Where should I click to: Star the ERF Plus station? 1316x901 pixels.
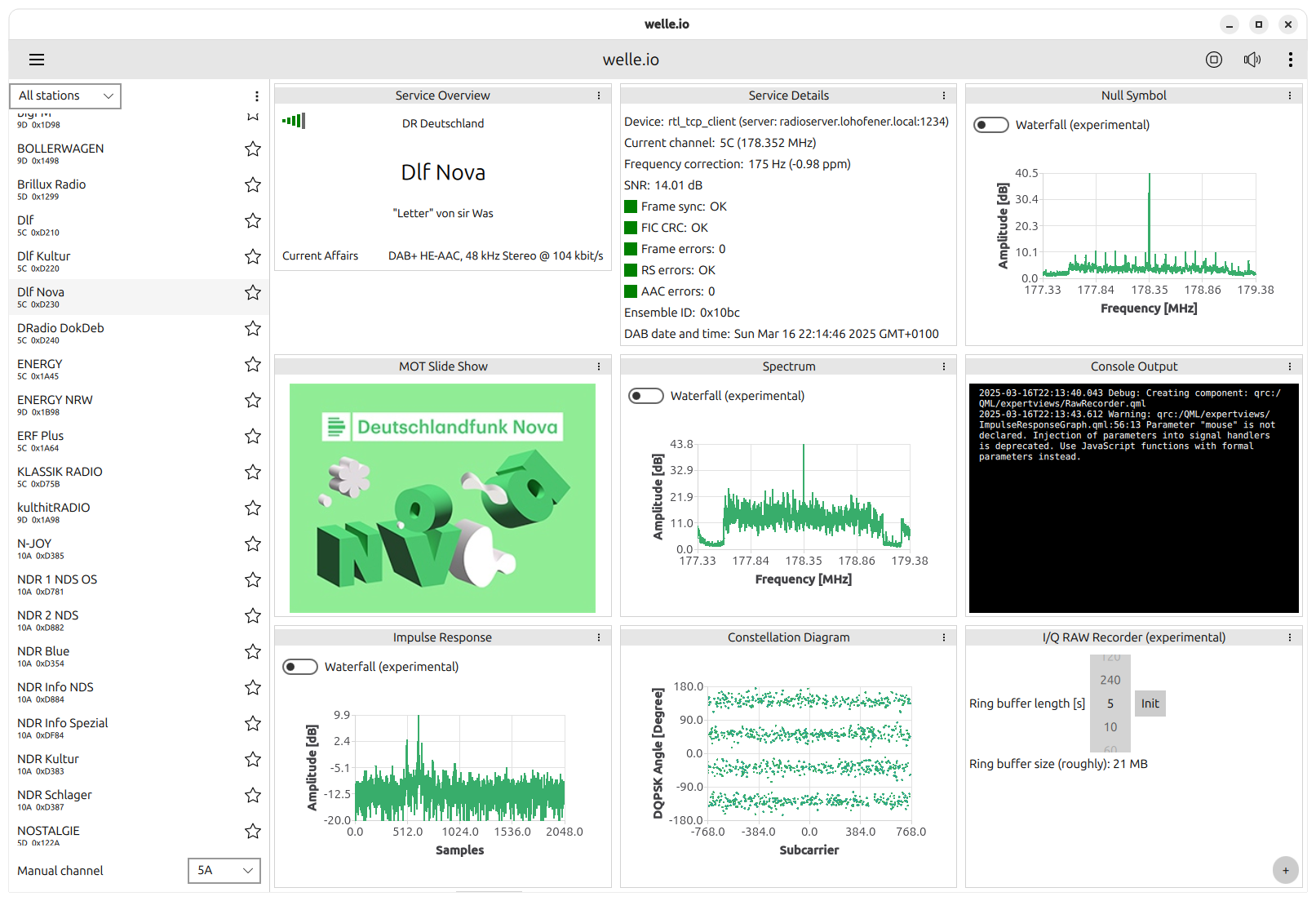[x=253, y=437]
